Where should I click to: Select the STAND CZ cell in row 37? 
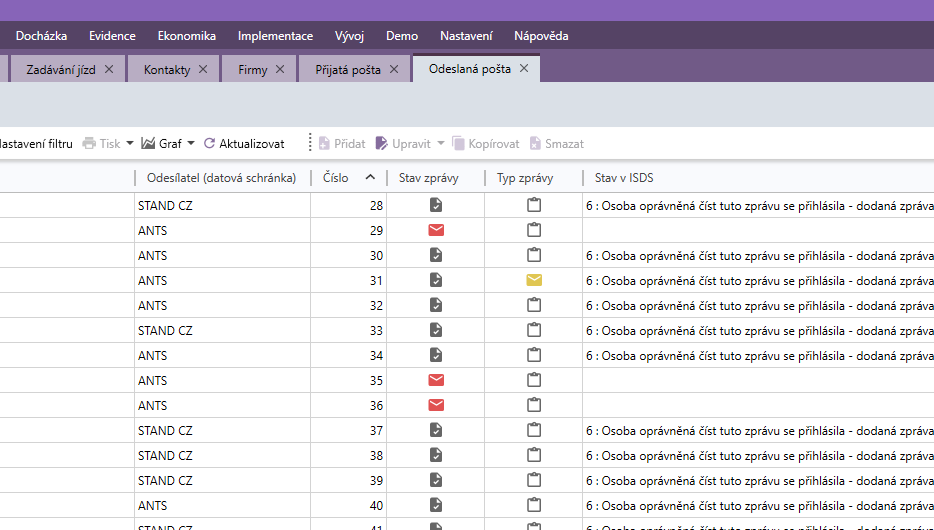click(x=165, y=430)
